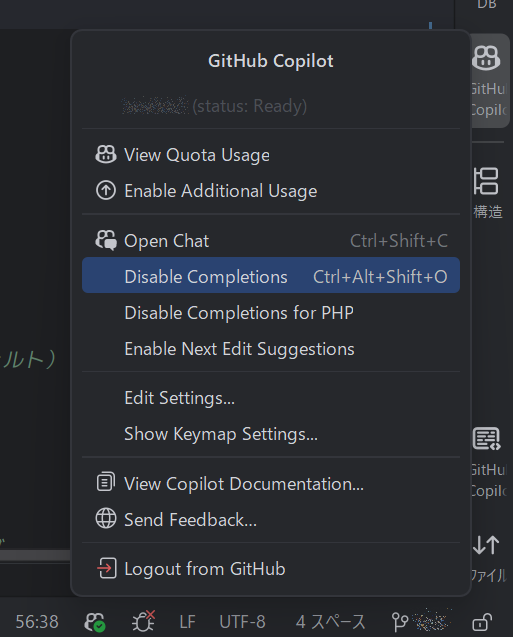
Task: Select Disable Completions in the Copilot menu
Action: click(x=271, y=275)
